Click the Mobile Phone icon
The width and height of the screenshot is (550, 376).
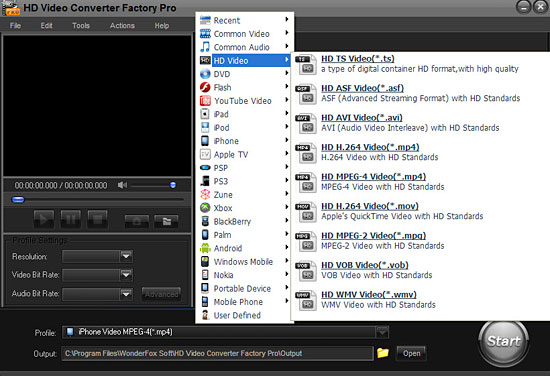(205, 302)
